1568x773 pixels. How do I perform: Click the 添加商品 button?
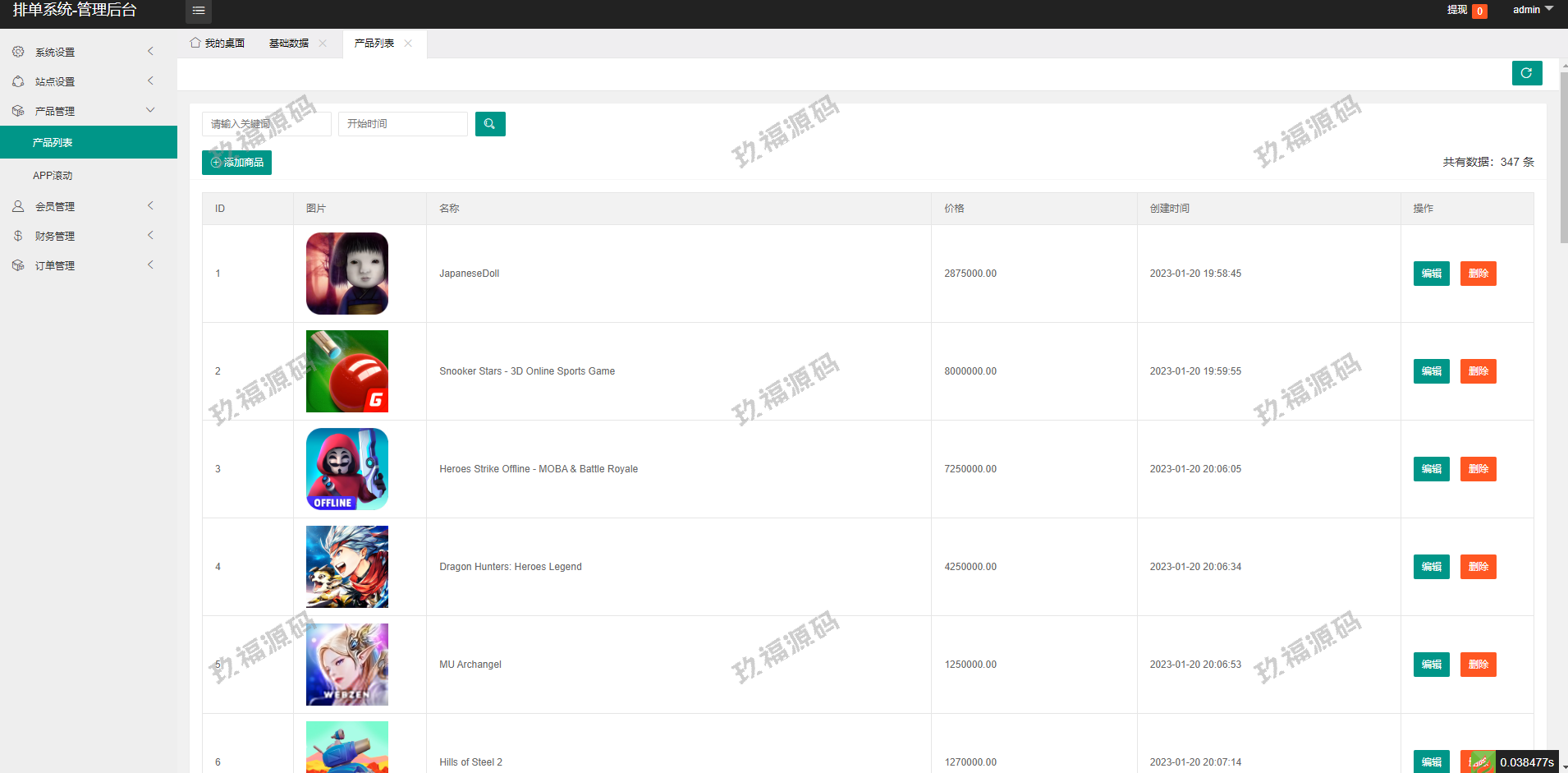236,163
